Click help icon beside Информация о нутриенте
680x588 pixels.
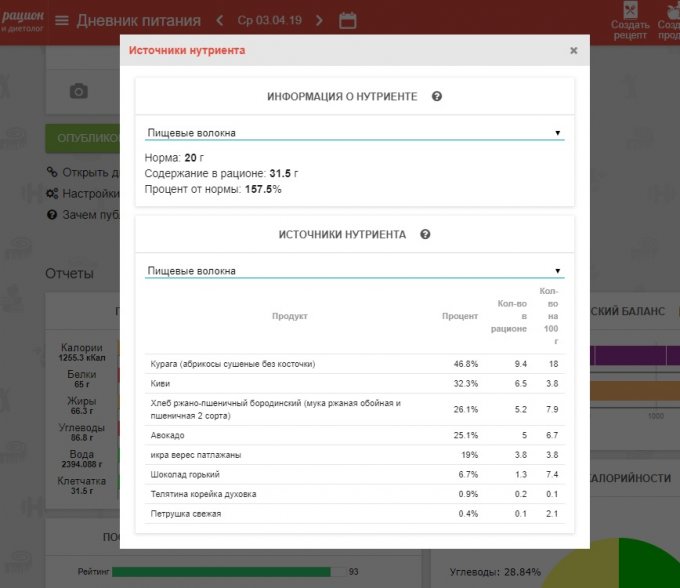point(437,97)
